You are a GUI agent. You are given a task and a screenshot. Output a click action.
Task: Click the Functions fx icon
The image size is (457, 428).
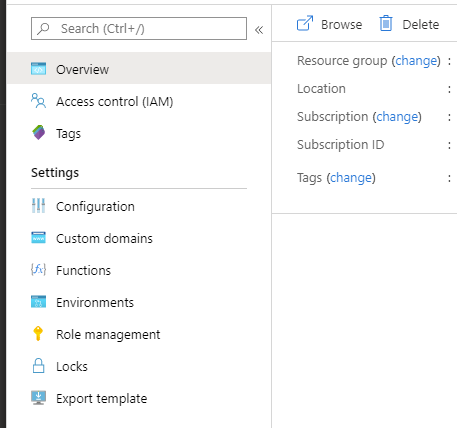pos(39,269)
